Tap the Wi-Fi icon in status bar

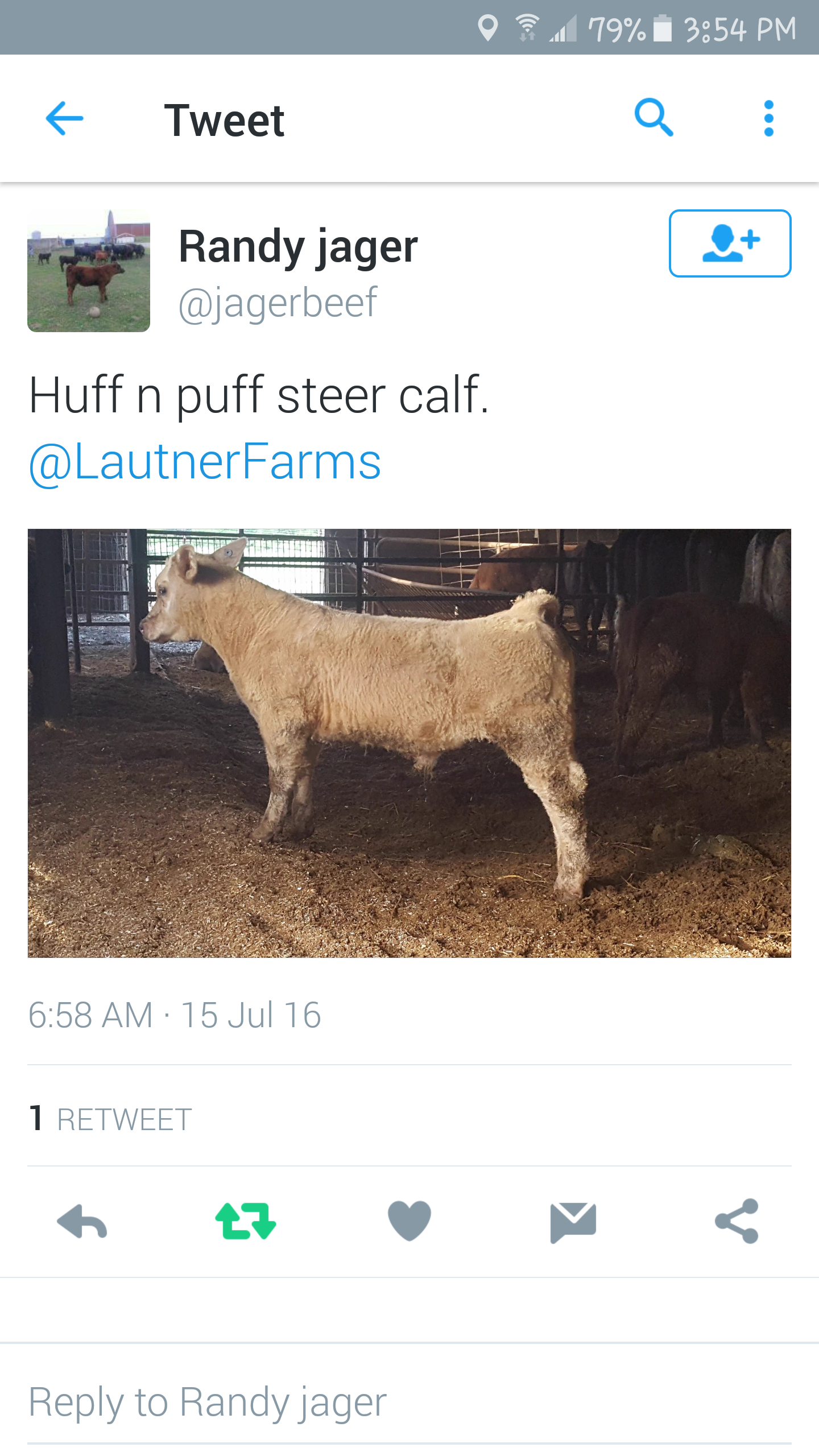tap(528, 28)
